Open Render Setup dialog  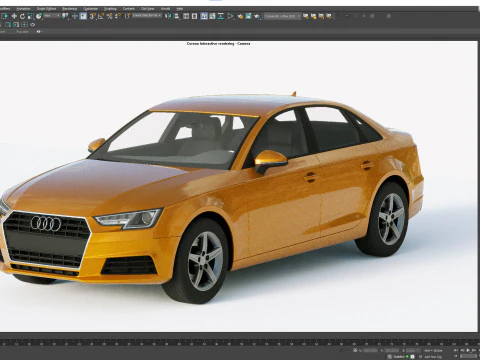pyautogui.click(x=240, y=16)
